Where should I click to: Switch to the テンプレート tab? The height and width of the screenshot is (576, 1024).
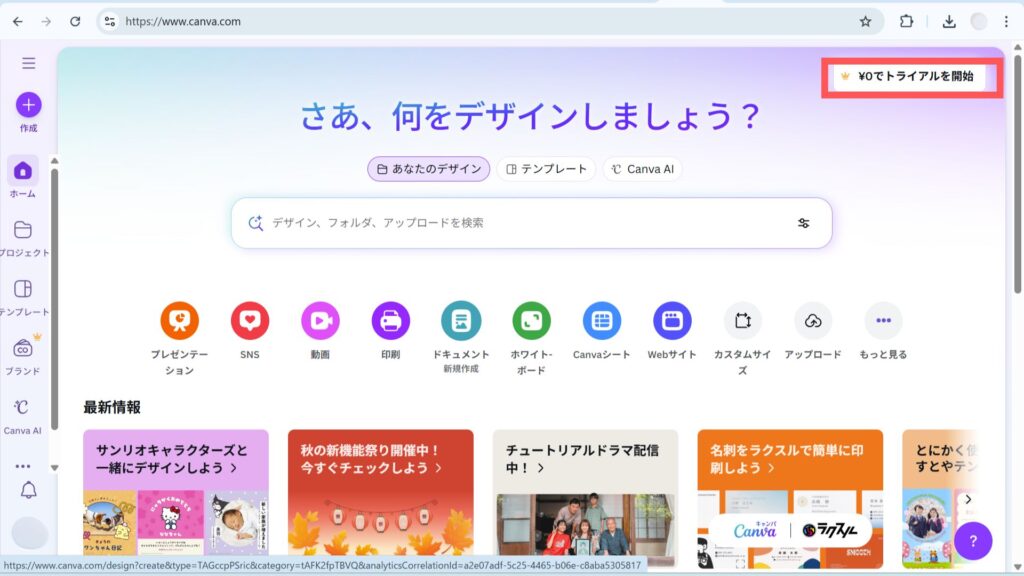coord(546,169)
